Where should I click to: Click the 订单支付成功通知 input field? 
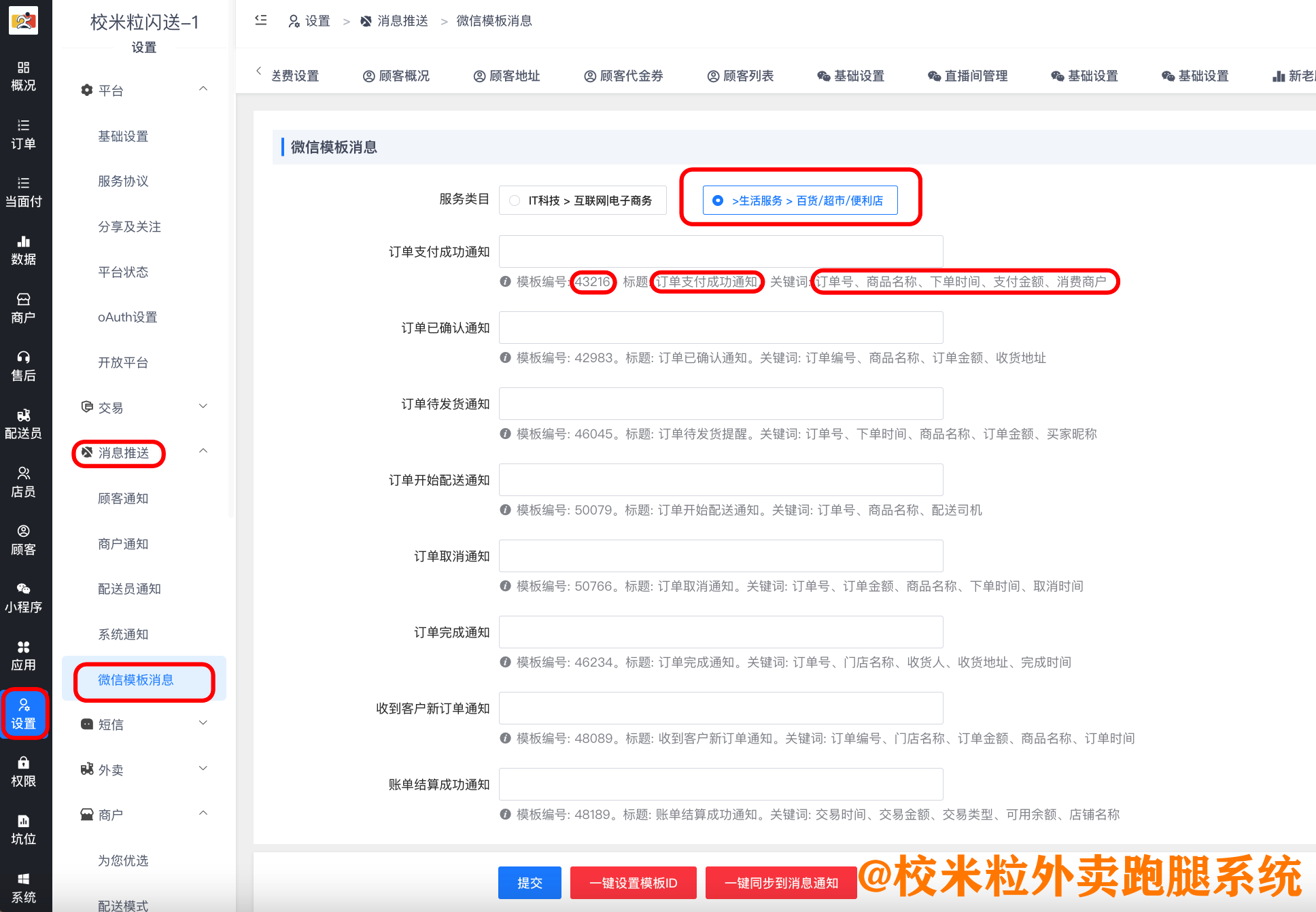pos(720,251)
